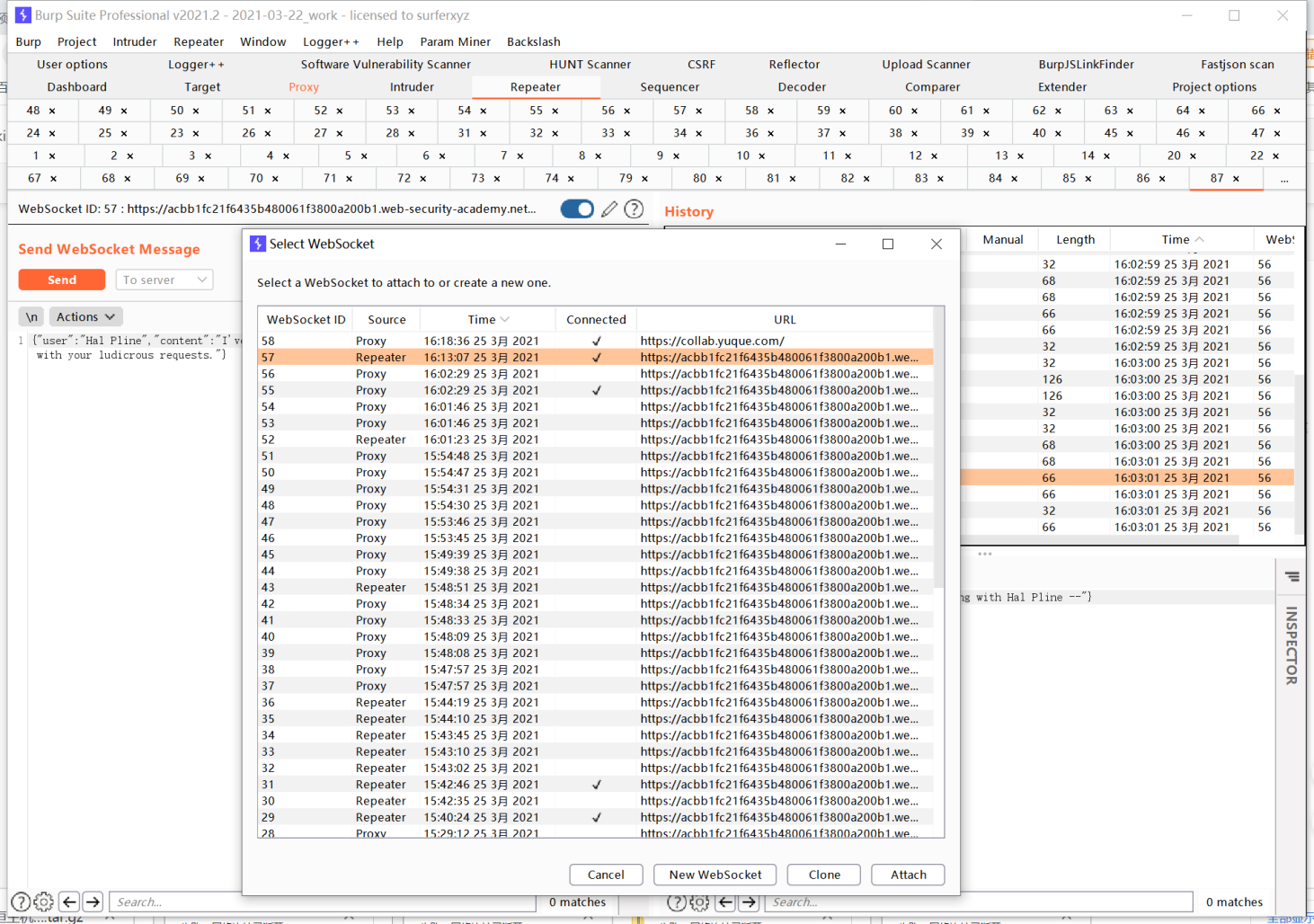Open left search settings gear icon
Viewport: 1314px width, 924px height.
[x=43, y=902]
